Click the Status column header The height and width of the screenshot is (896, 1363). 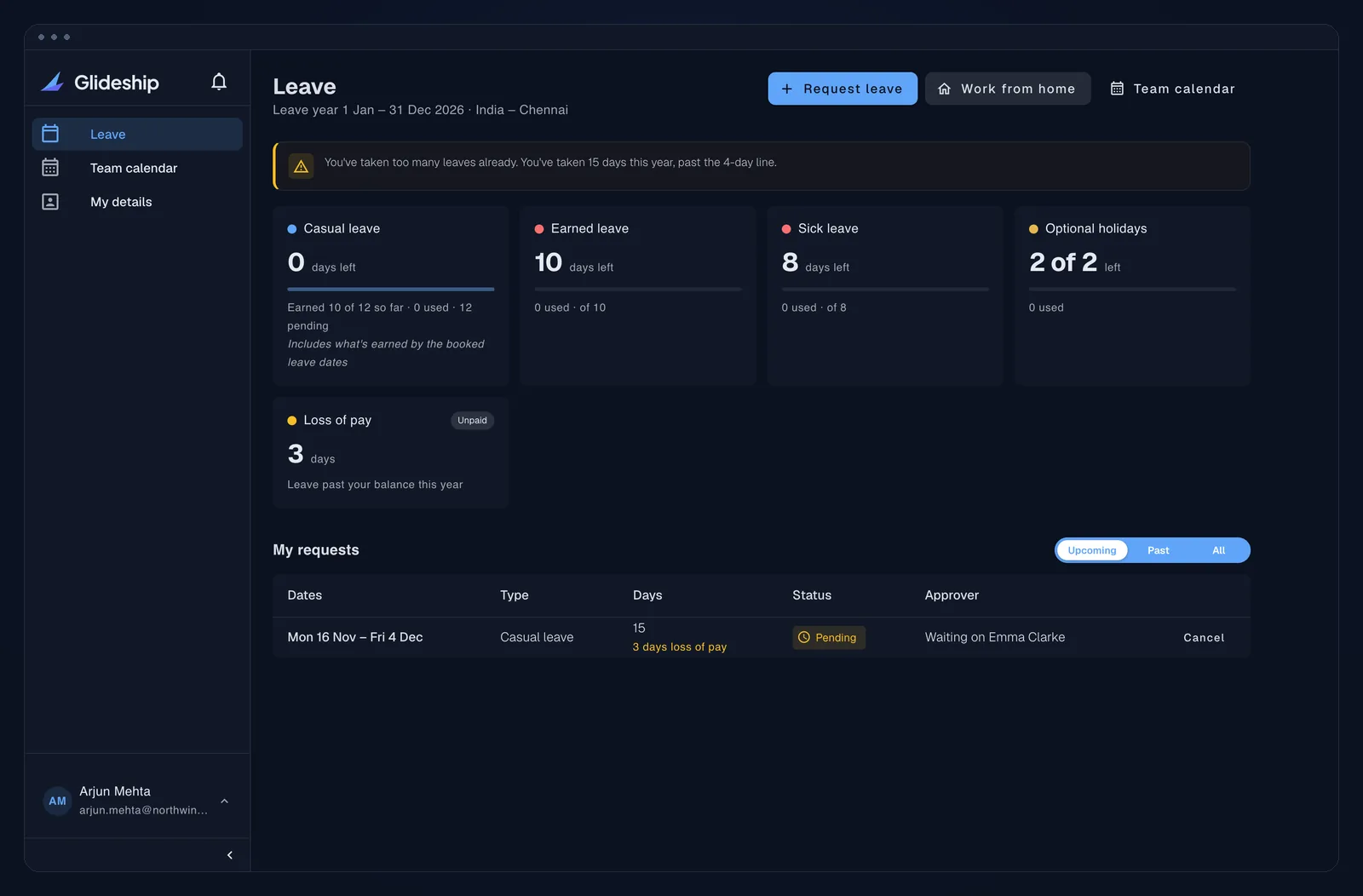(x=812, y=595)
